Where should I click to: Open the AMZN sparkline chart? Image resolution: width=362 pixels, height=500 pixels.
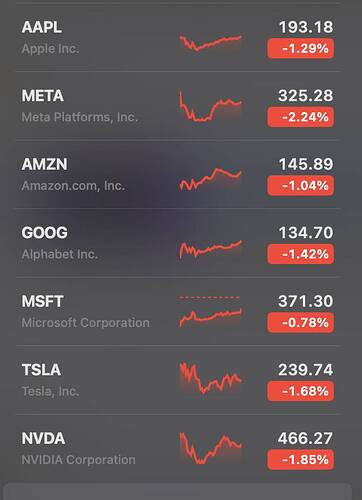point(210,179)
